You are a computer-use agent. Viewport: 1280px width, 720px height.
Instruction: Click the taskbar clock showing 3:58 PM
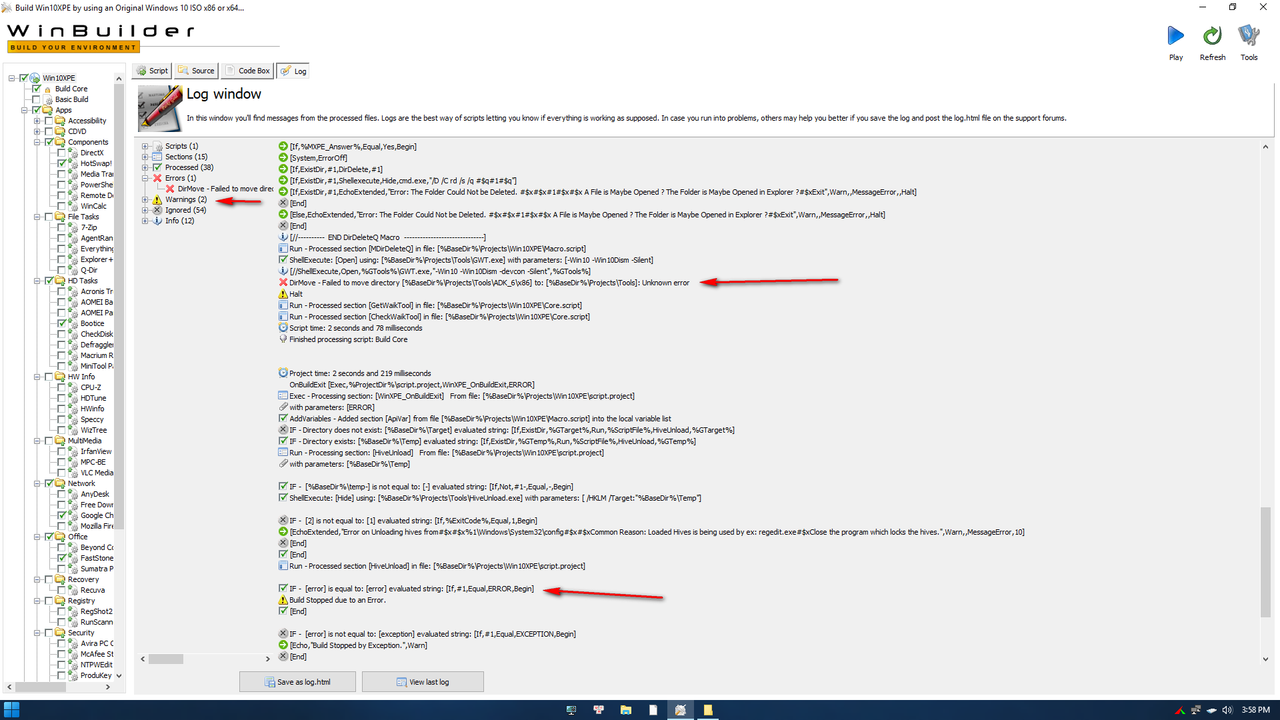point(1254,710)
